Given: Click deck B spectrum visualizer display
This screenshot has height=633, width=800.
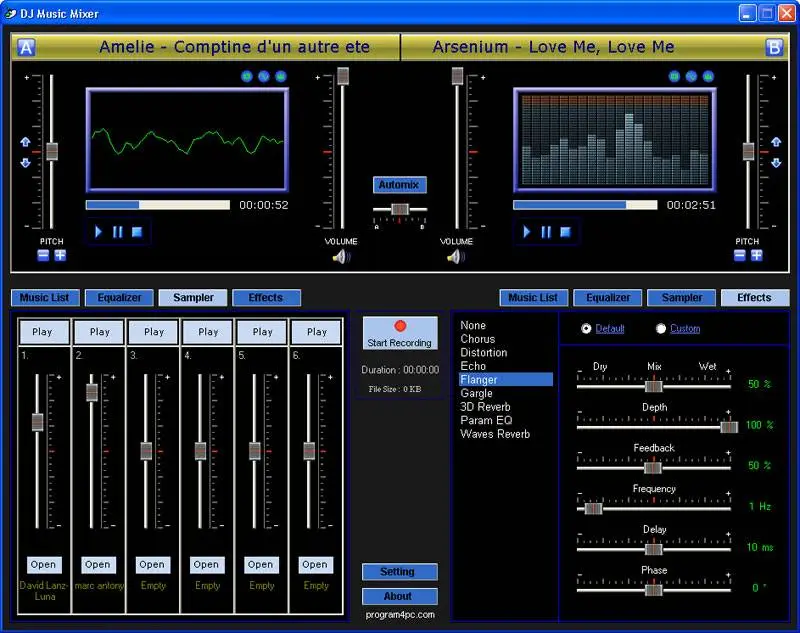Looking at the screenshot, I should 615,140.
